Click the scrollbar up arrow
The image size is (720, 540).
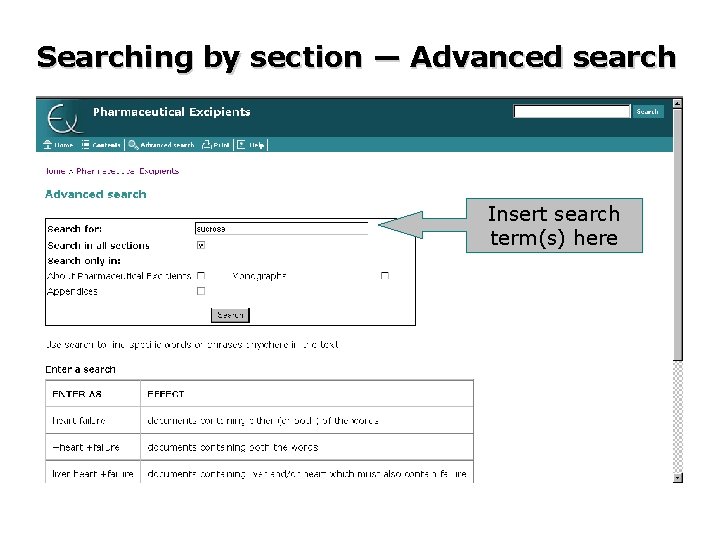(x=677, y=104)
